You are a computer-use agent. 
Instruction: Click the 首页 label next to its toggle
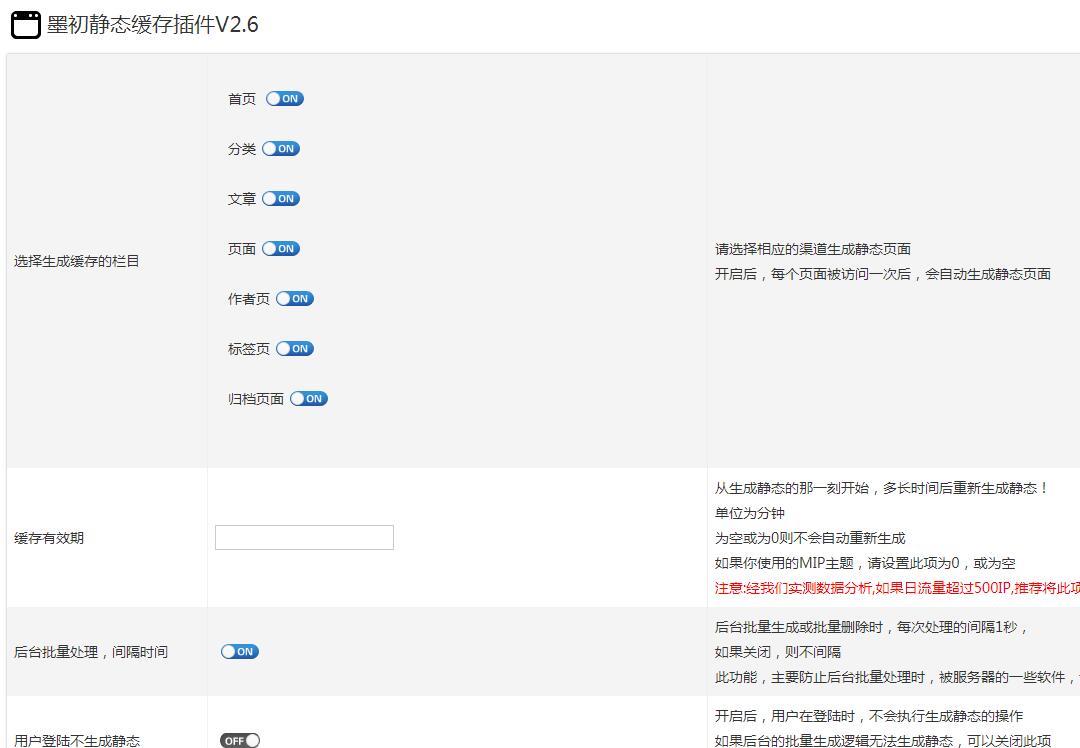[x=240, y=98]
